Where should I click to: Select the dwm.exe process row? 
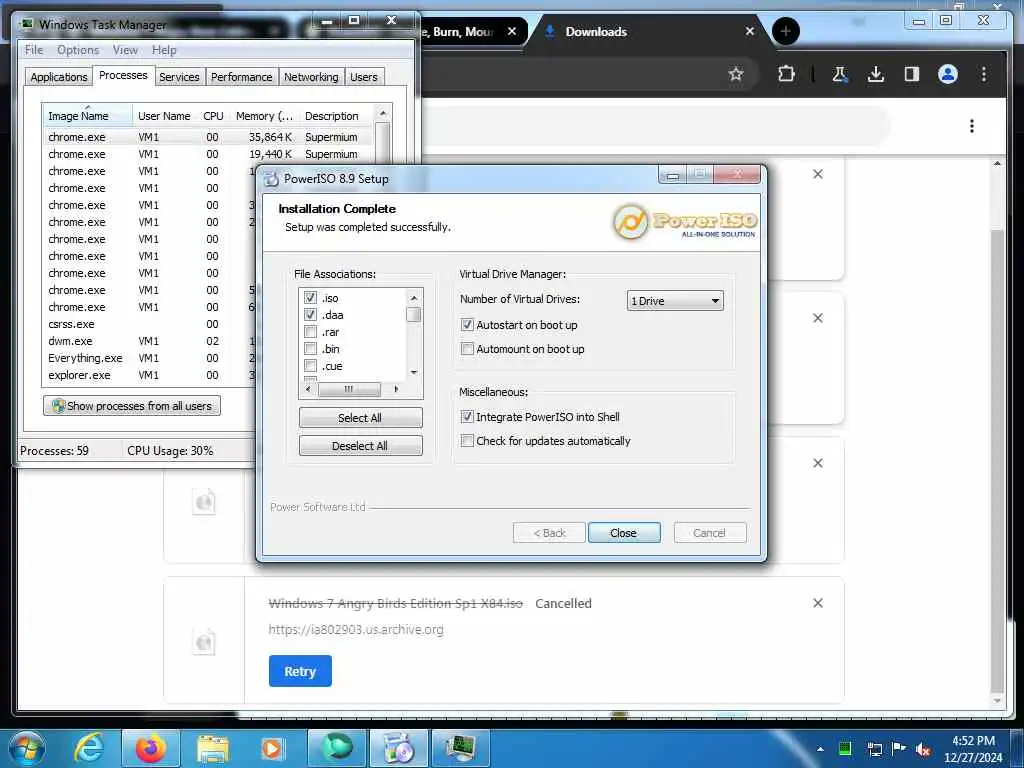149,341
